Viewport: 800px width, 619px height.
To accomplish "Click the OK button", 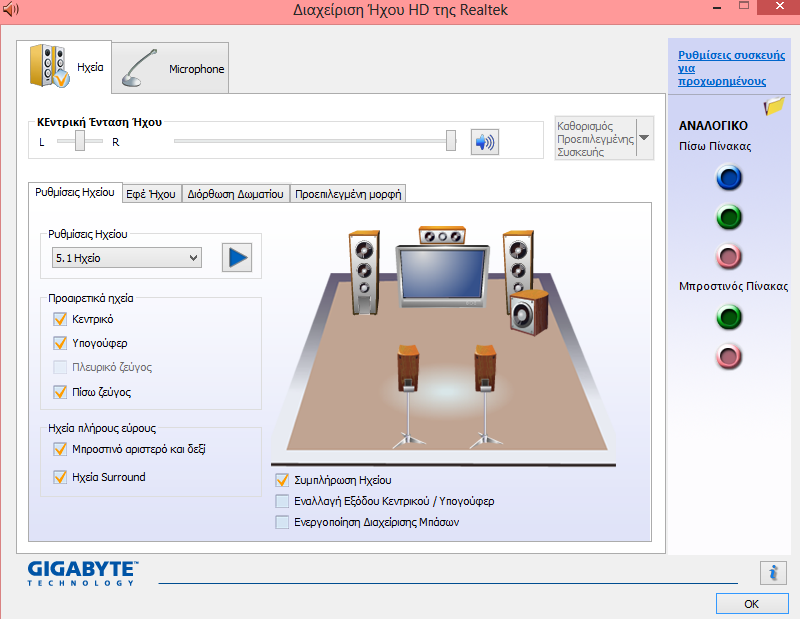I will point(752,604).
